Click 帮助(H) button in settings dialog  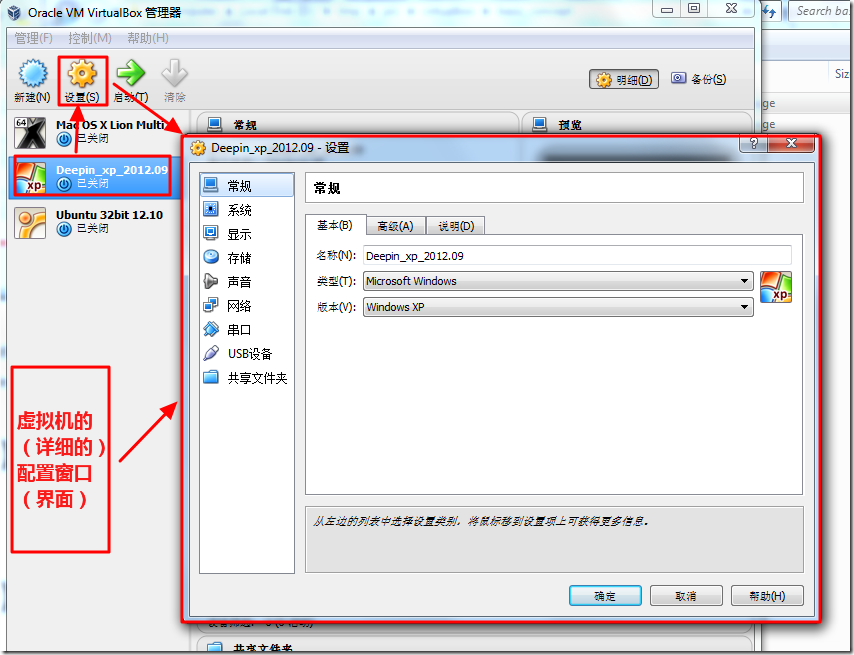point(767,596)
